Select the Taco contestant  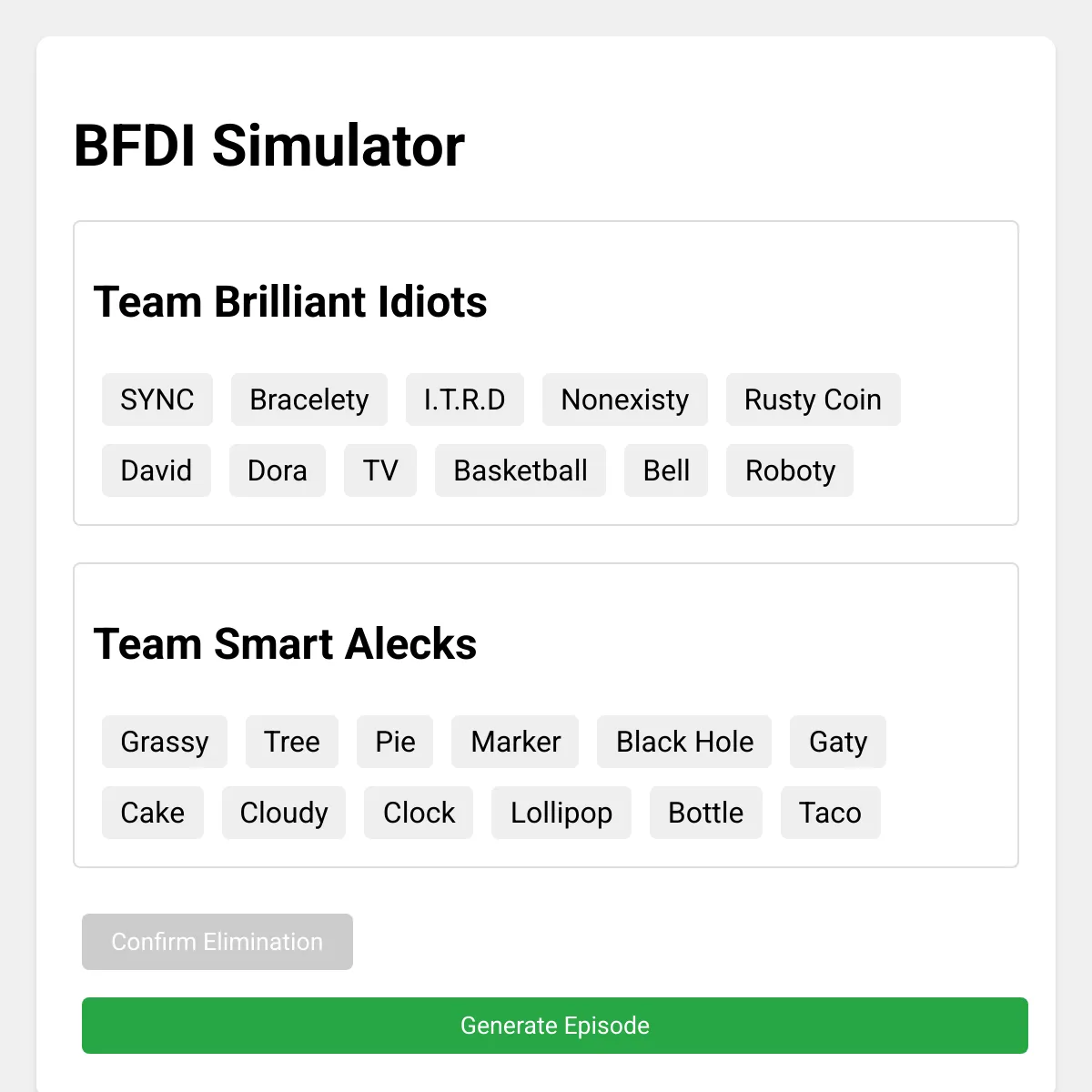830,813
